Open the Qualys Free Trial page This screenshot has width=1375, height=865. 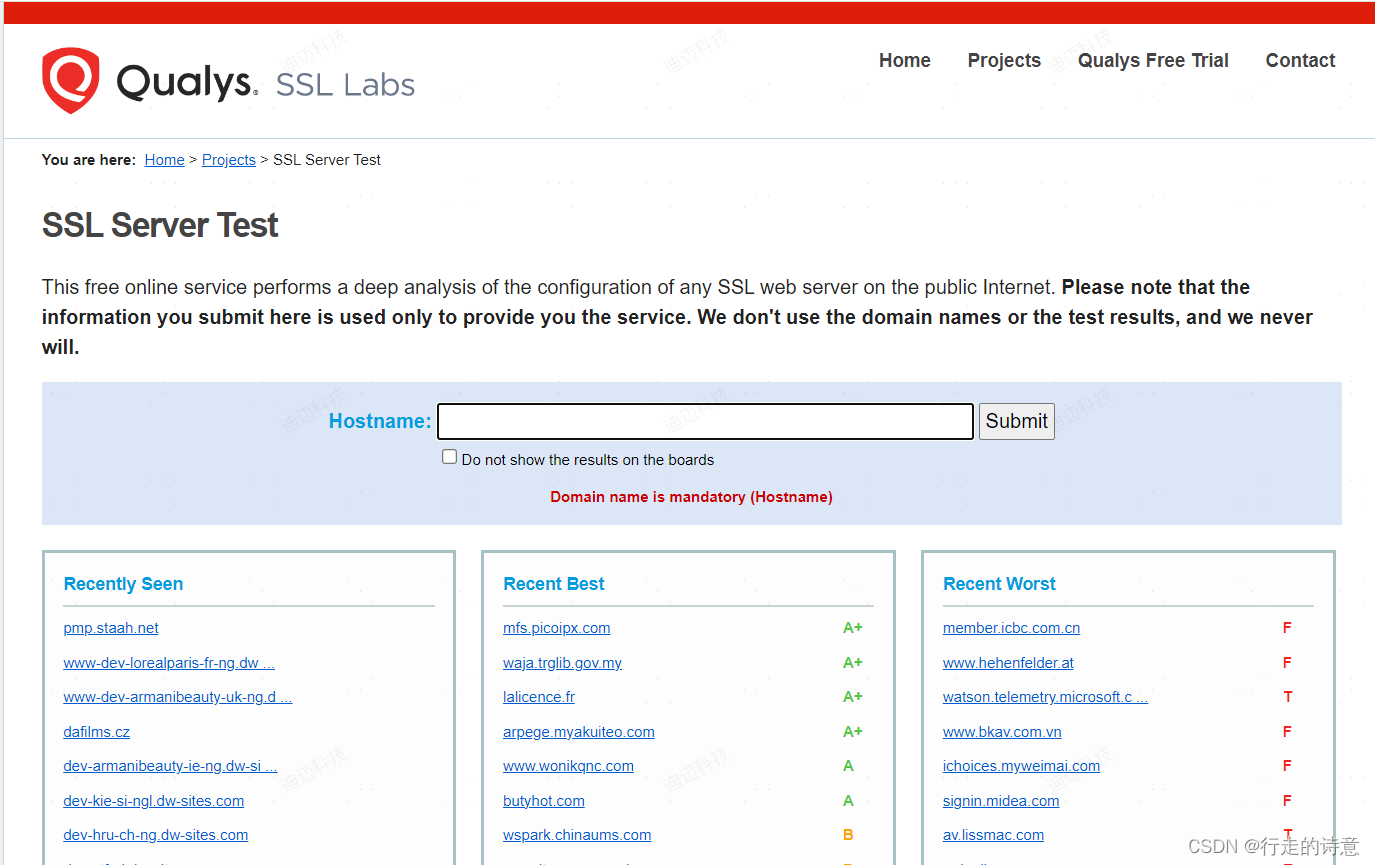(x=1152, y=60)
